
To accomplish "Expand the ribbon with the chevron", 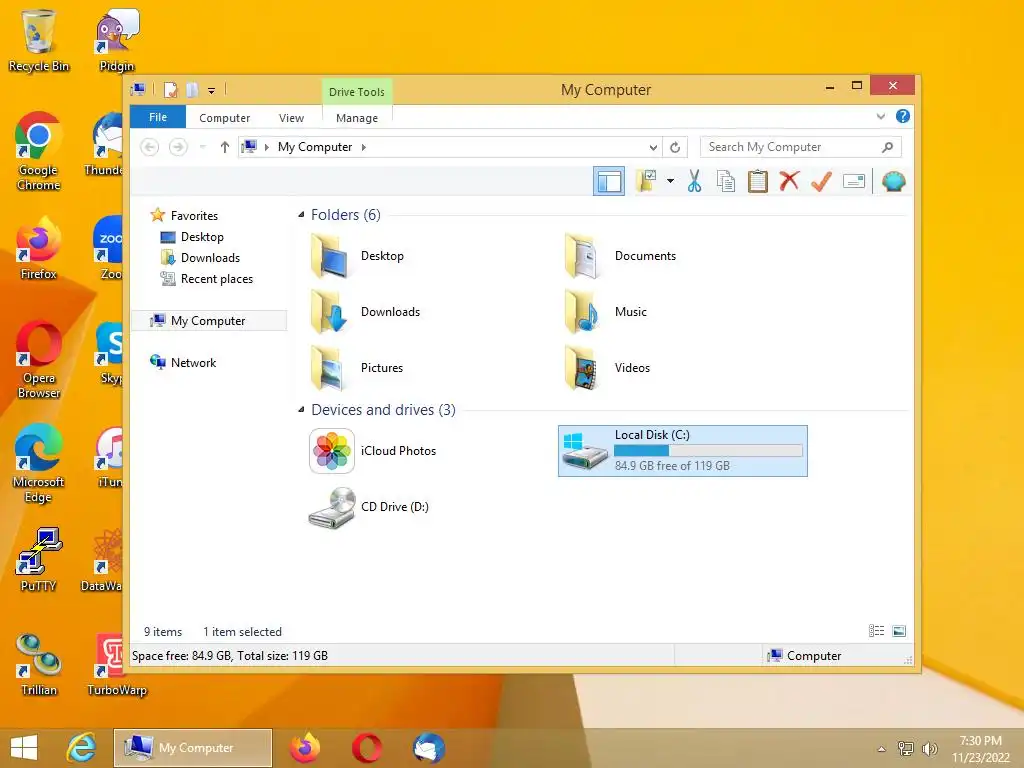I will tap(880, 116).
